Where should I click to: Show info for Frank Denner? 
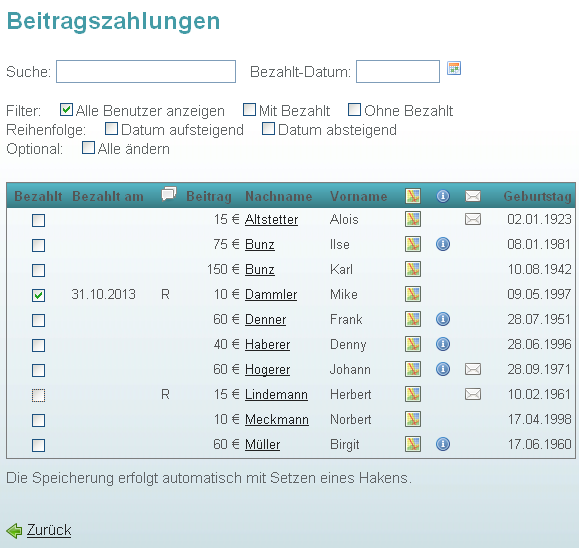[x=443, y=319]
